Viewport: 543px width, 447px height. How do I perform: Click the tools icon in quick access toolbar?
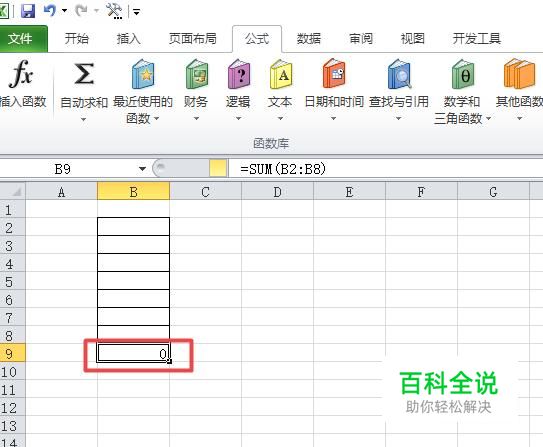[x=114, y=11]
